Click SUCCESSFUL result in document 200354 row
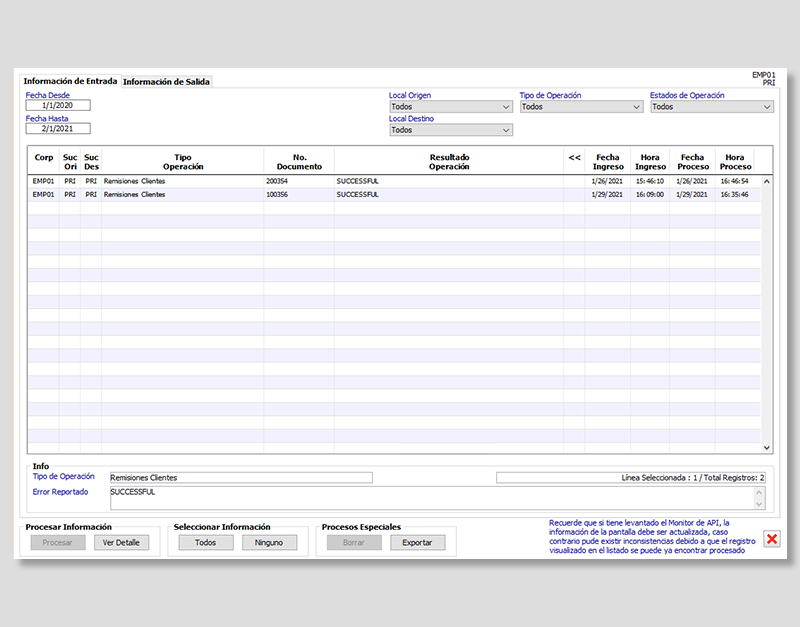 click(449, 181)
